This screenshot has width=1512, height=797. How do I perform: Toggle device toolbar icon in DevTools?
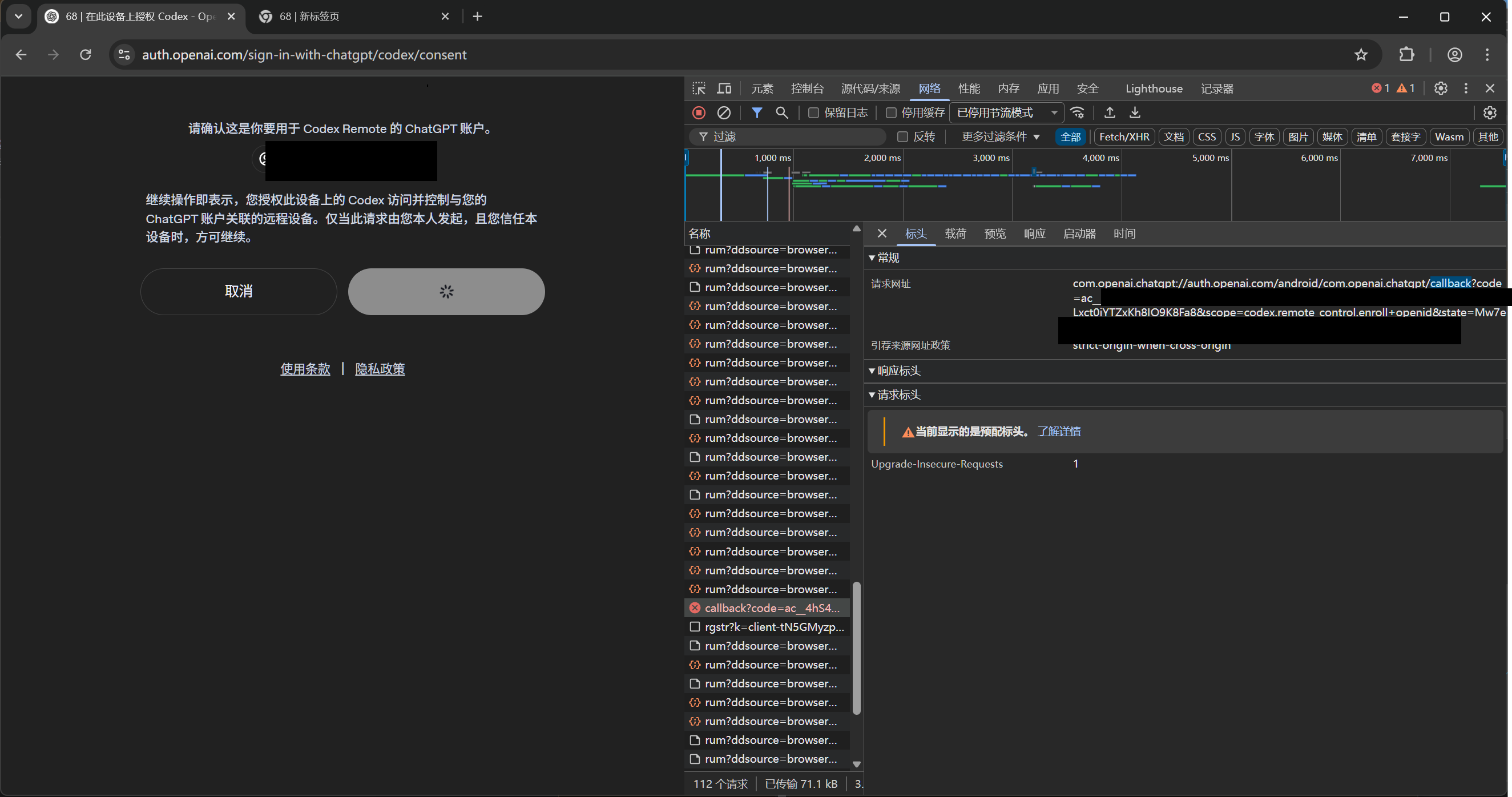(x=724, y=88)
